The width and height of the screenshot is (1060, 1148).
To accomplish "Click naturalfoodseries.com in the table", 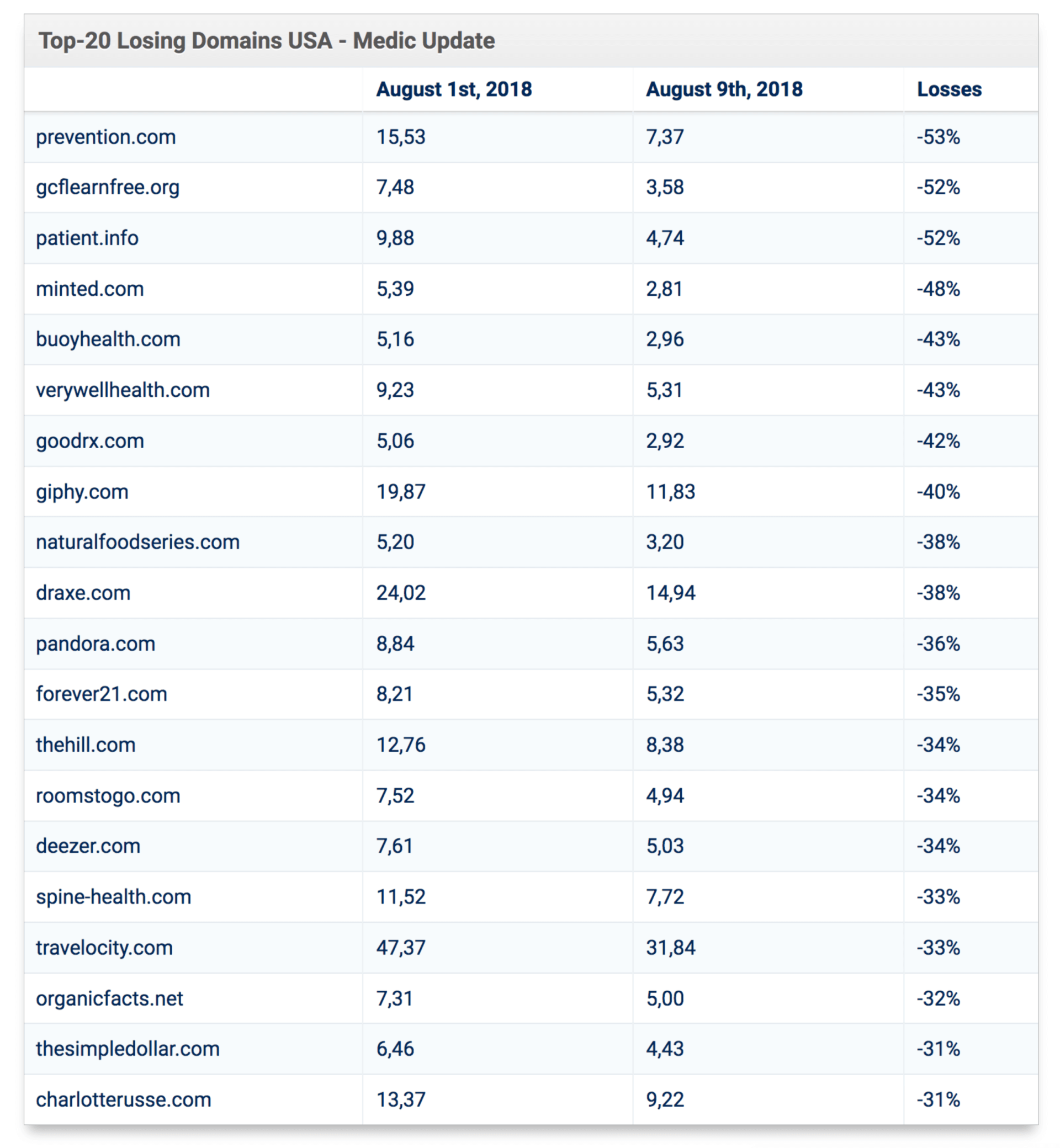I will (x=137, y=543).
